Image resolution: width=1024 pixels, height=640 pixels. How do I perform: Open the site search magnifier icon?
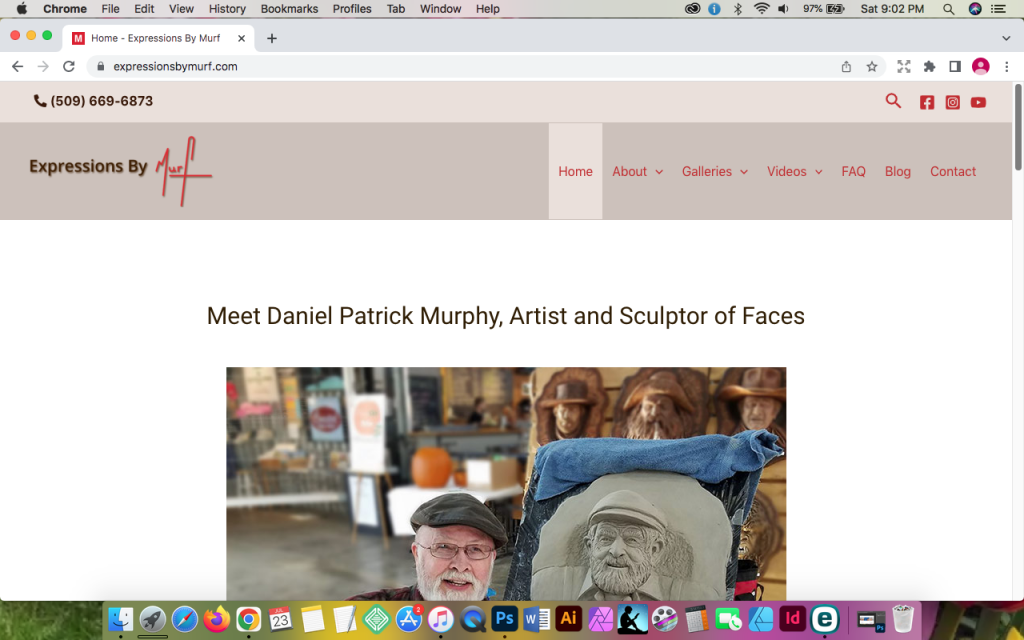click(893, 101)
